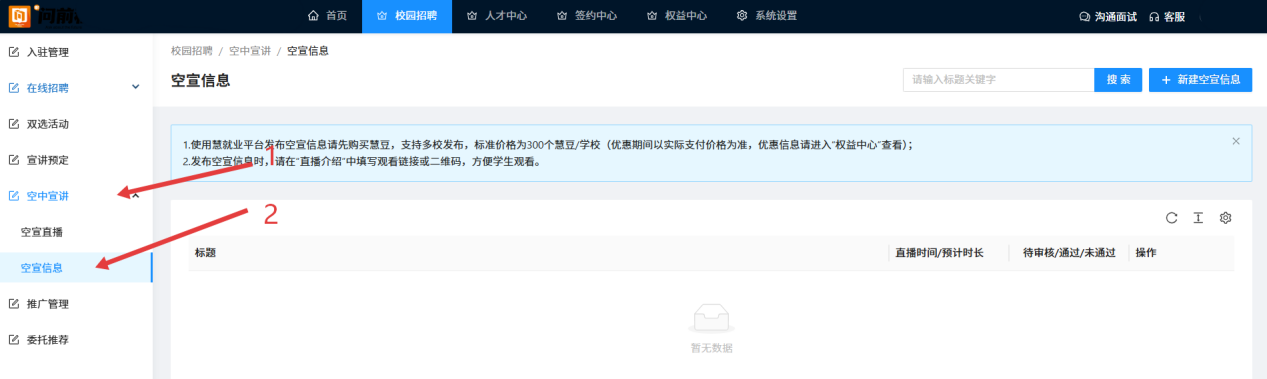Switch to the 校园招聘 tab
This screenshot has height=379, width=1267.
pos(406,16)
